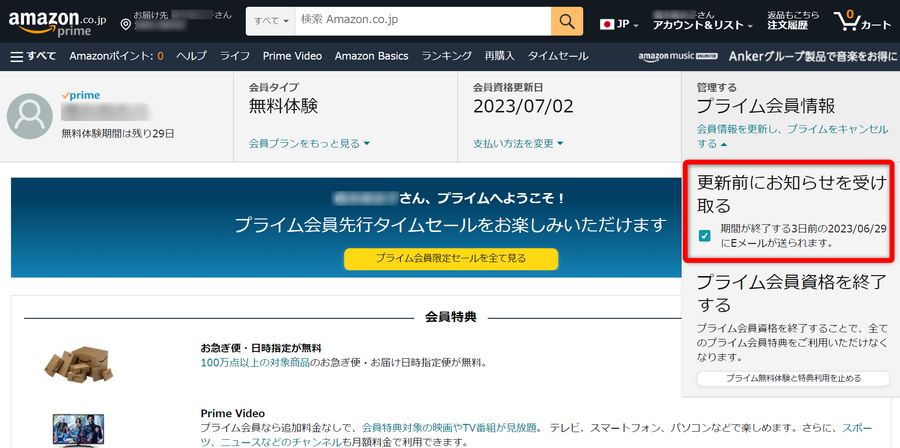Click Amazonポイント: 0 in nav bar
Screen dimensions: 900x448
[117, 56]
